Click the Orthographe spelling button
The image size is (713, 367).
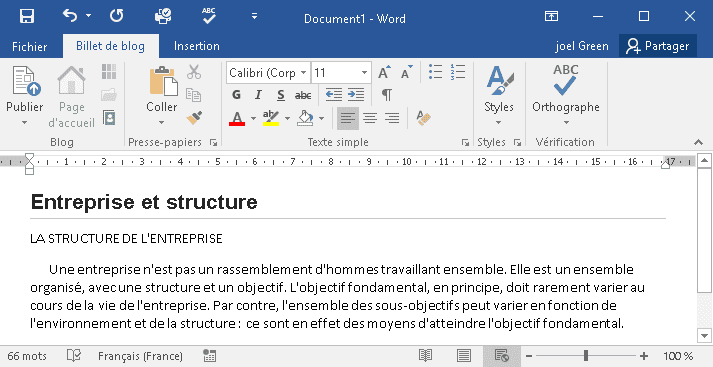coord(566,96)
